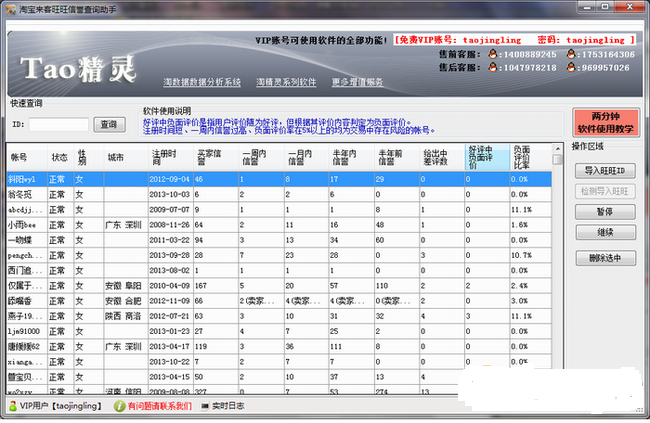The width and height of the screenshot is (650, 423).
Task: Sort by the 性别 column header
Action: (x=89, y=157)
